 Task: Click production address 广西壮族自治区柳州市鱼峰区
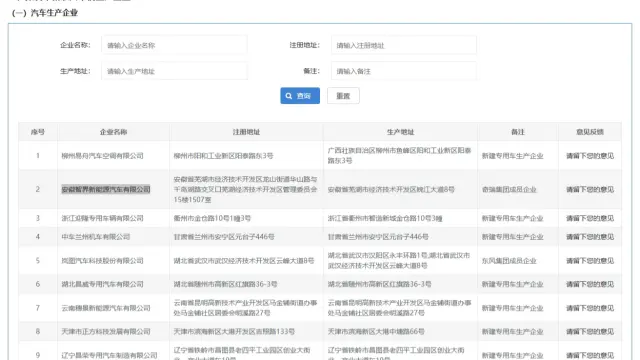click(400, 156)
